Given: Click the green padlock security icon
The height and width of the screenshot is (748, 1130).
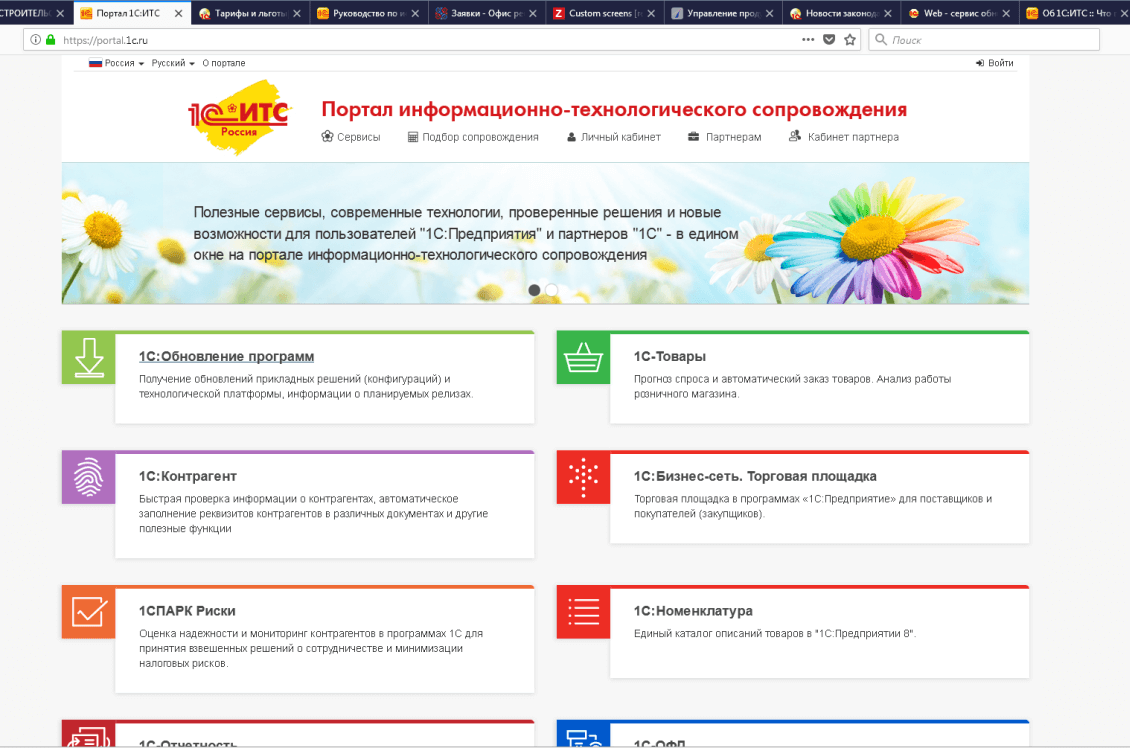Looking at the screenshot, I should pos(50,40).
